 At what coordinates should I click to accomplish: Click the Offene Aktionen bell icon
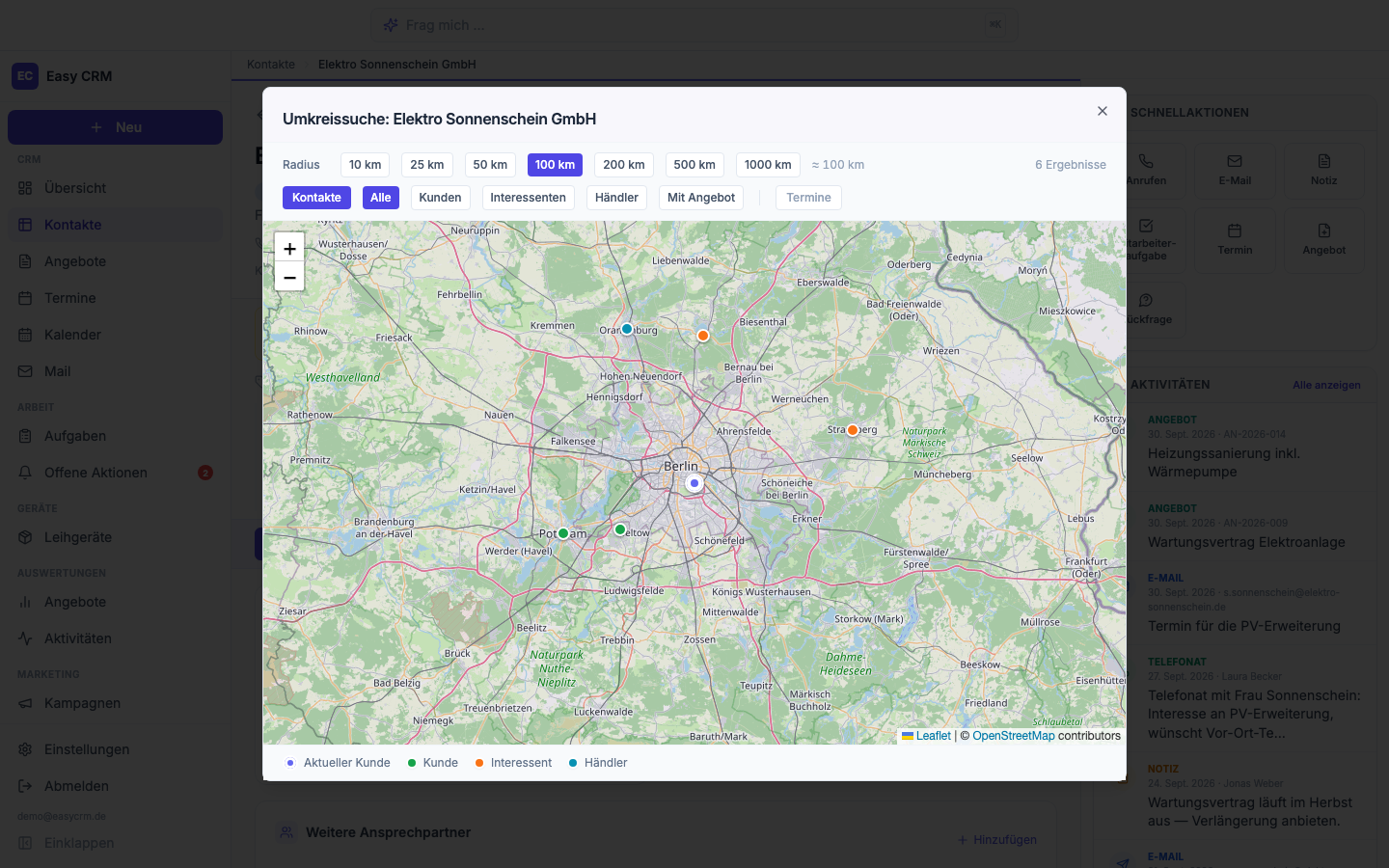pyautogui.click(x=25, y=473)
